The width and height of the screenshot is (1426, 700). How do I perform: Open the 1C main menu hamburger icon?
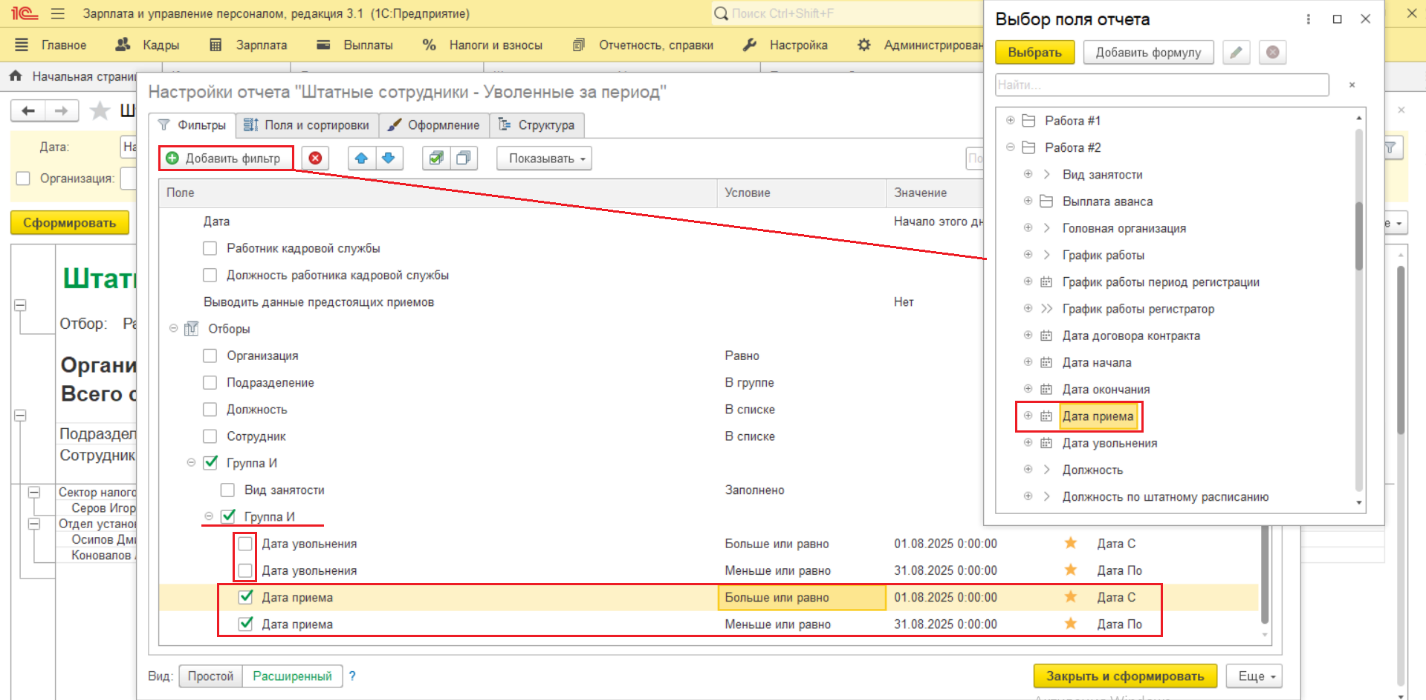tap(57, 14)
